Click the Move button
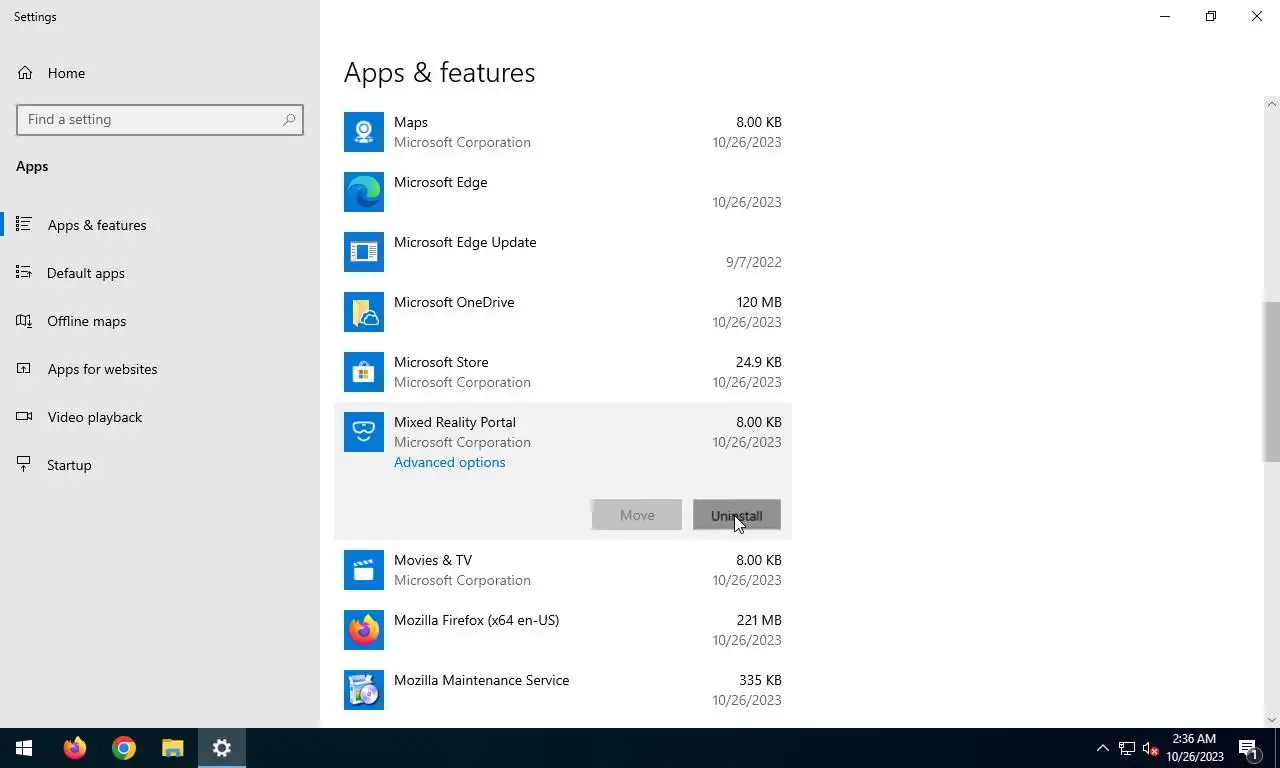The height and width of the screenshot is (768, 1280). pyautogui.click(x=637, y=515)
